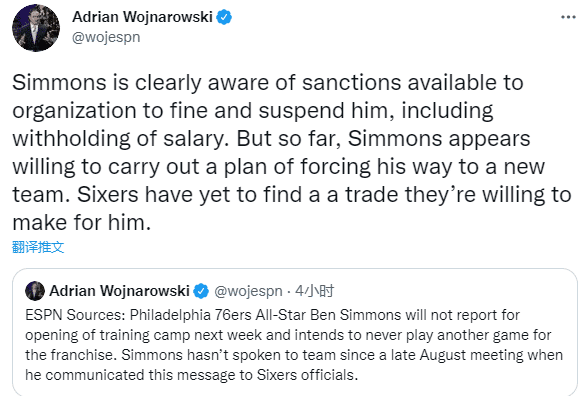Open the three-dot more options menu
Screen dimensions: 583x396
(x=568, y=17)
